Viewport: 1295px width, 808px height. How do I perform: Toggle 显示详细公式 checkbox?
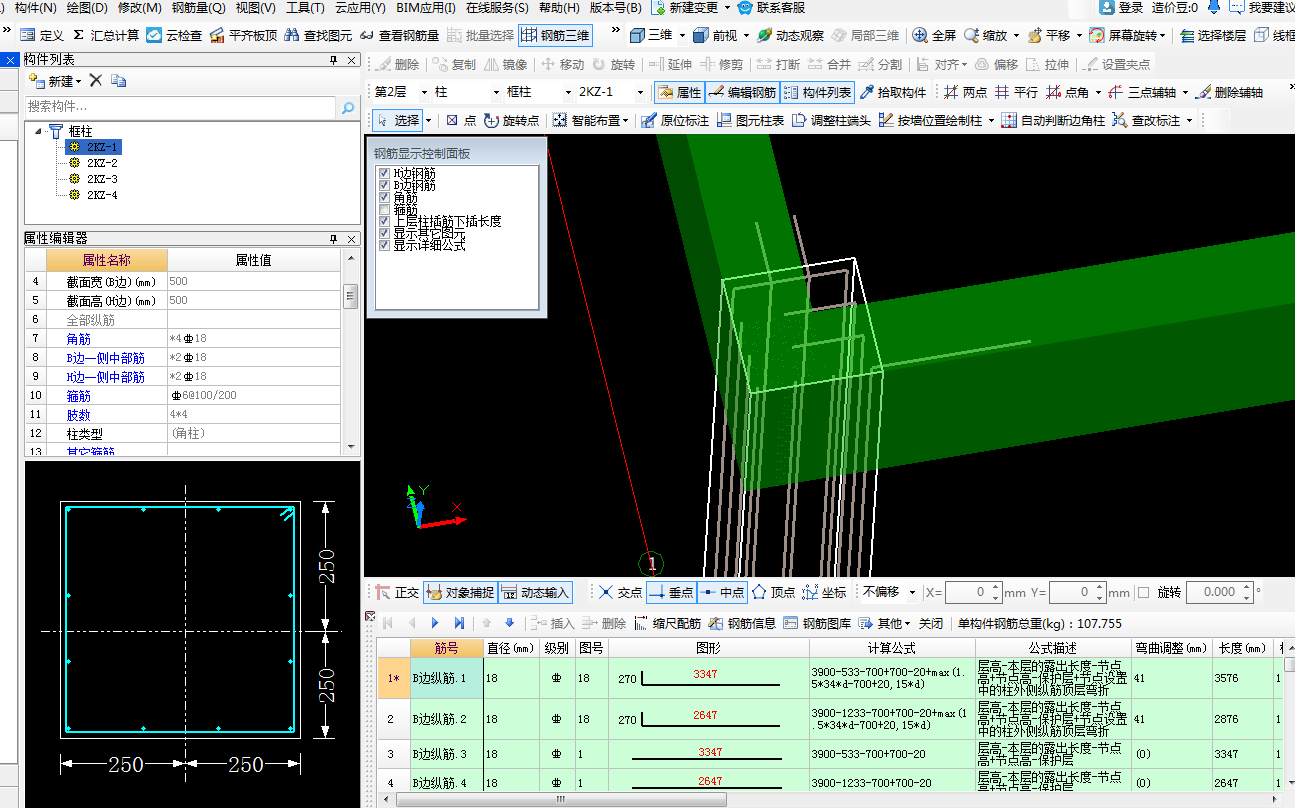pos(384,244)
